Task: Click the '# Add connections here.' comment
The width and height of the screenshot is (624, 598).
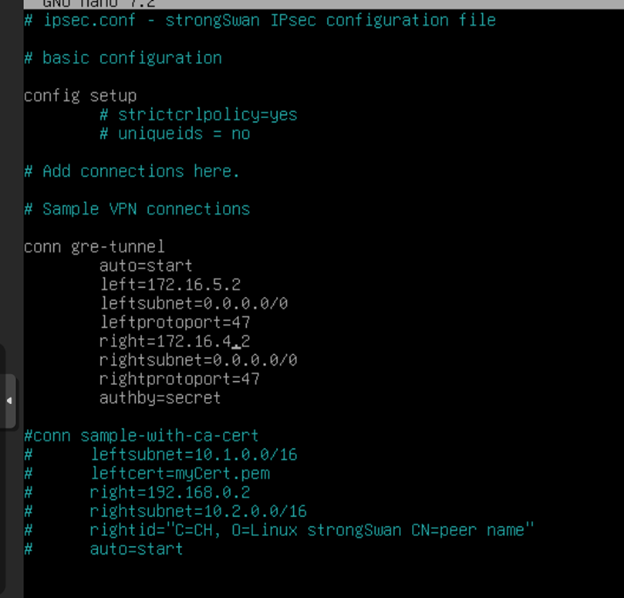Action: coord(132,171)
